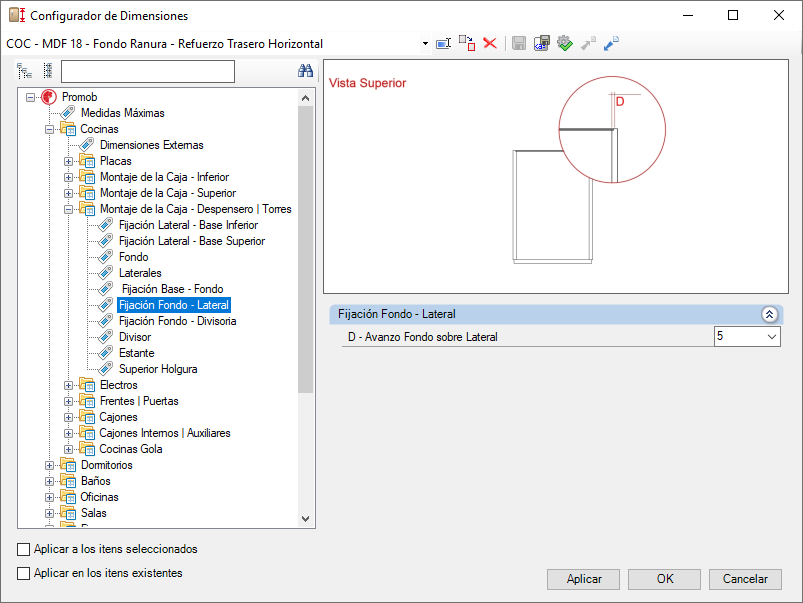
Task: Click the Vista Superior preview diagram
Action: (556, 177)
